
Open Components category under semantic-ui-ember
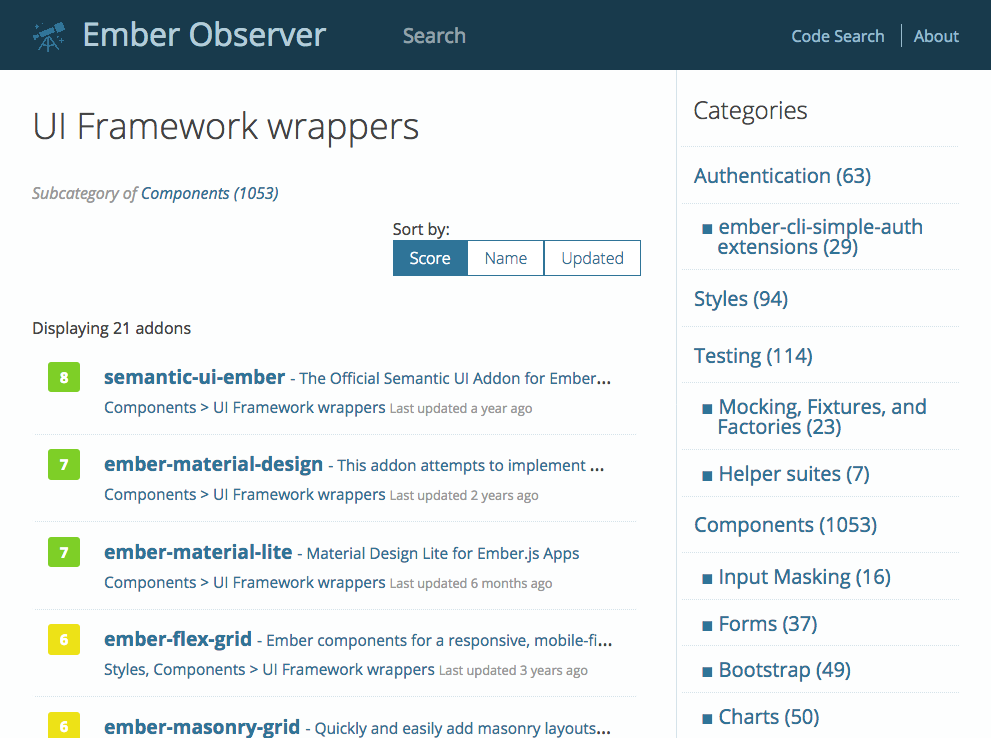150,408
